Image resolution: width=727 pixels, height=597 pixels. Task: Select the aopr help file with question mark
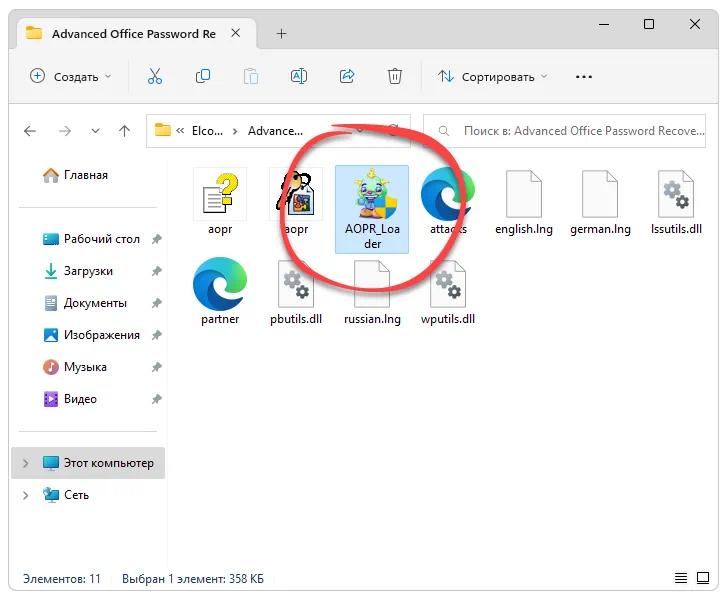click(220, 202)
